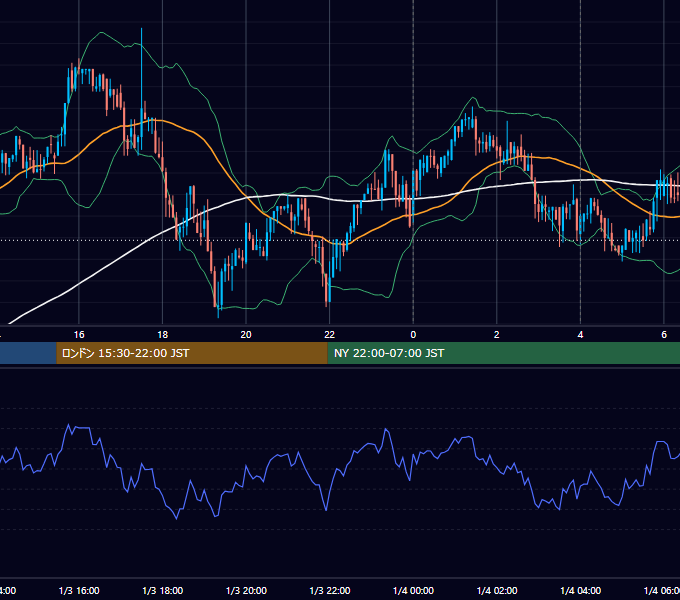Click hour label 0 under price chart
This screenshot has width=680, height=600.
point(413,335)
